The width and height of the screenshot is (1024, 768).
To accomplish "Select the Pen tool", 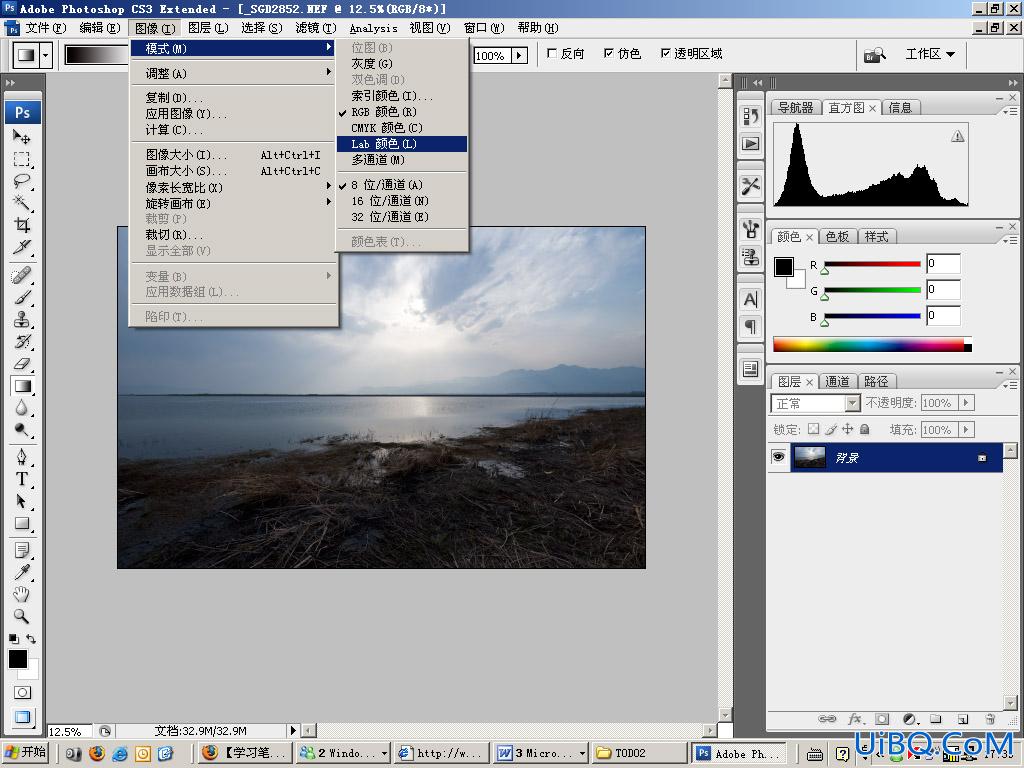I will (22, 456).
